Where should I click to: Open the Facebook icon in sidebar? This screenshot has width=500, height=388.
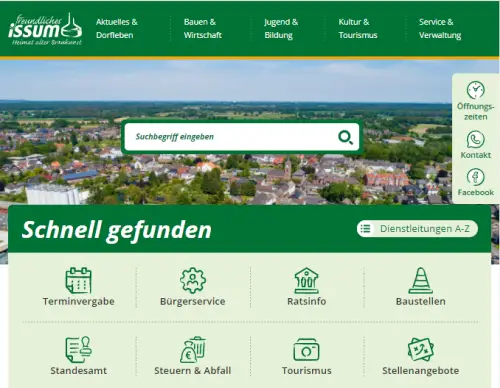(x=475, y=177)
